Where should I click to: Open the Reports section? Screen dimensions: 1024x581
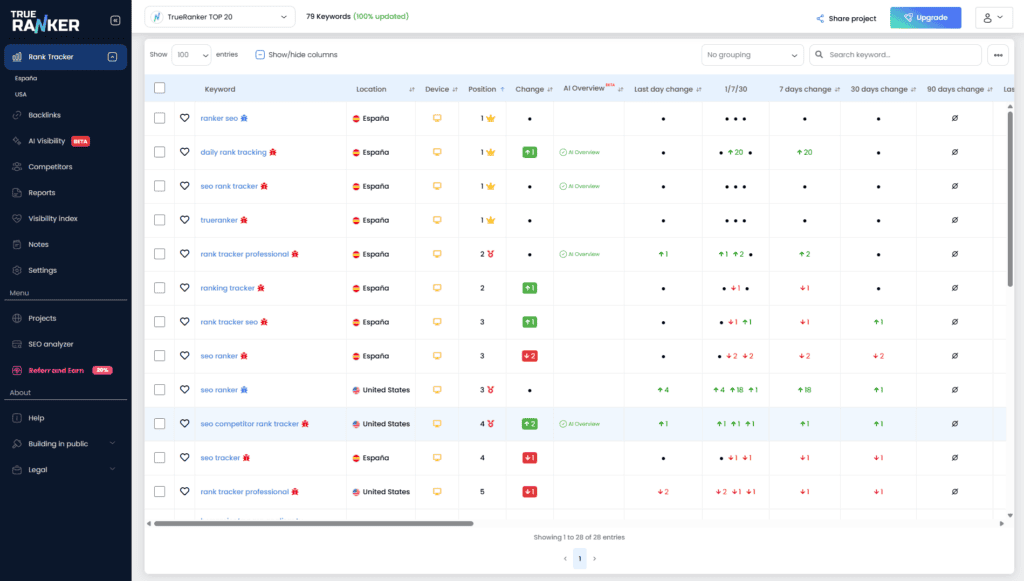[42, 192]
